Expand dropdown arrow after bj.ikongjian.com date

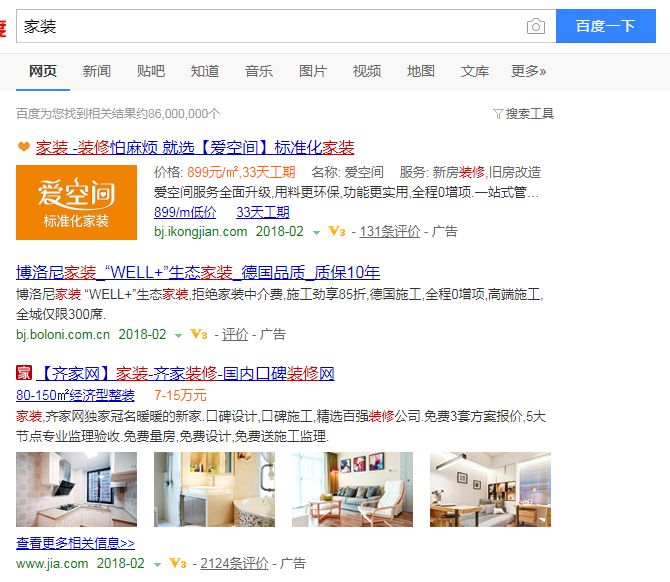coord(317,233)
